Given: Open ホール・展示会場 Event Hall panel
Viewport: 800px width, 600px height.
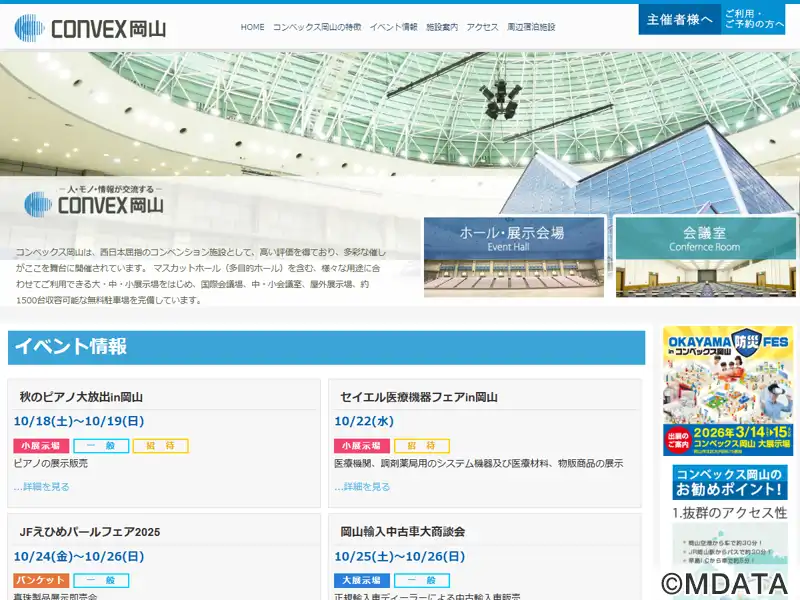Looking at the screenshot, I should [514, 257].
